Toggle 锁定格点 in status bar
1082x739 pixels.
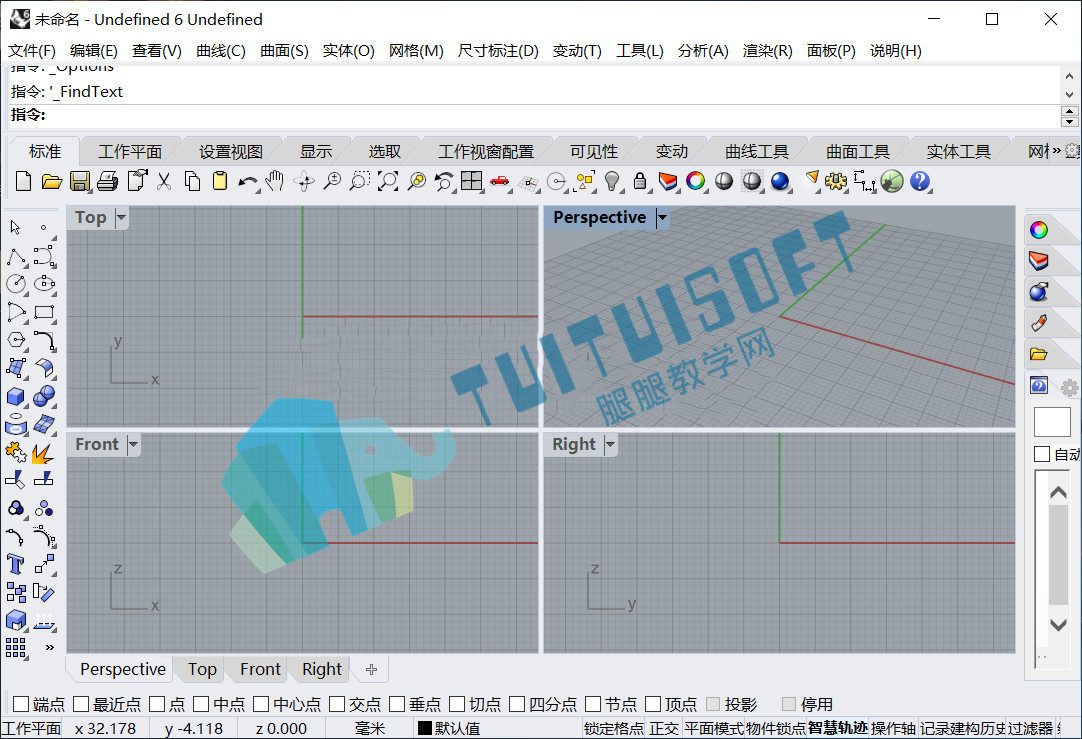(613, 729)
